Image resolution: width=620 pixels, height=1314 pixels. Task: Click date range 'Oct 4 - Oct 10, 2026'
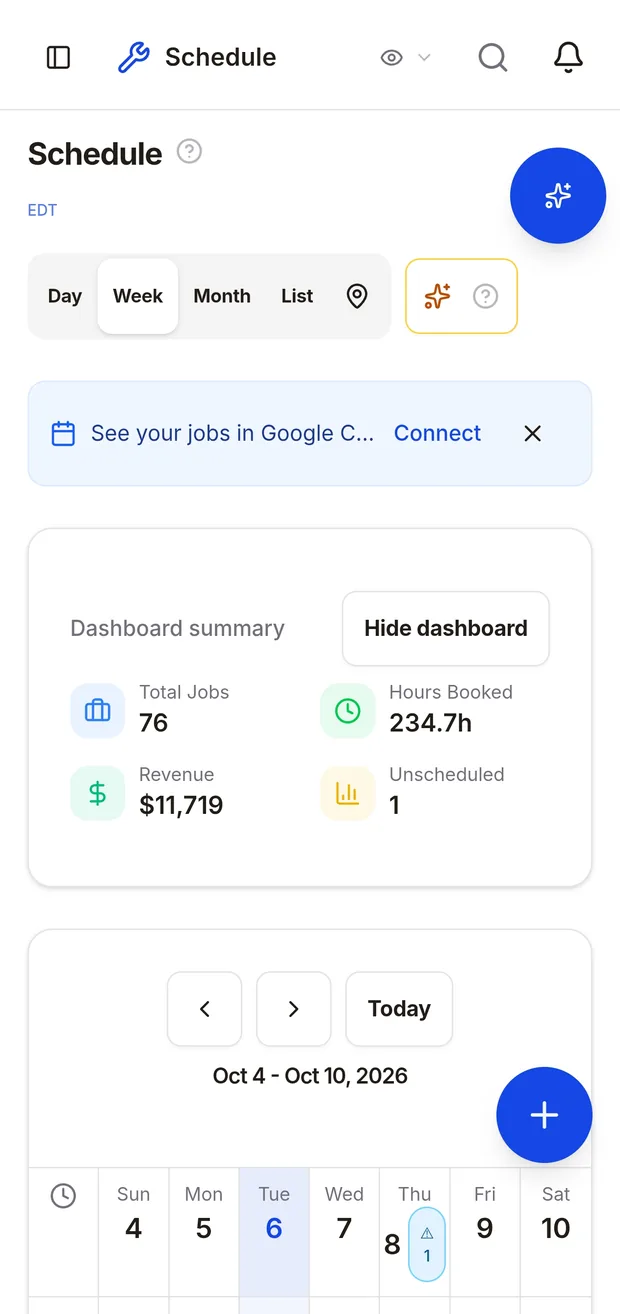point(310,1076)
